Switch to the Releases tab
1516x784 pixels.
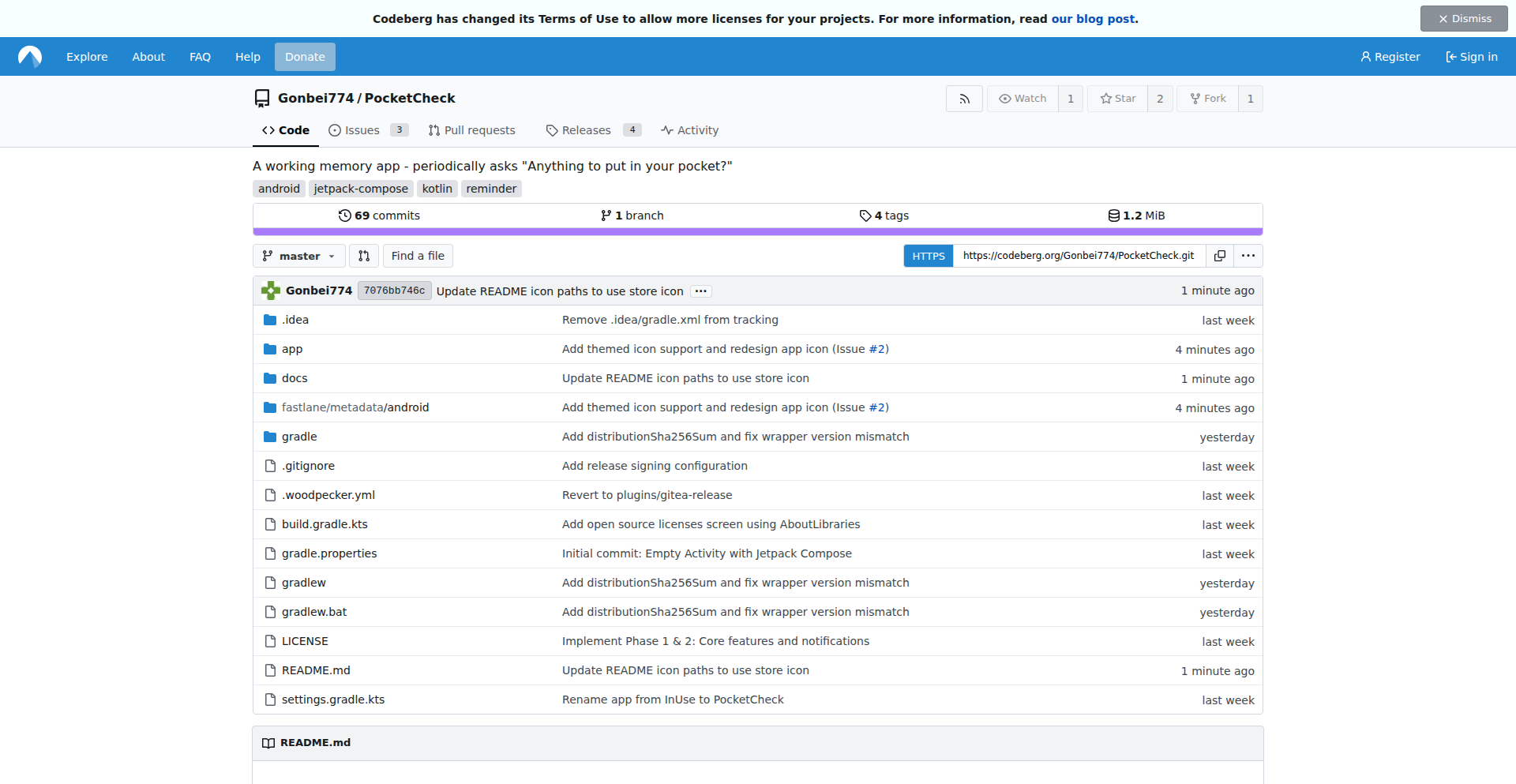[586, 130]
